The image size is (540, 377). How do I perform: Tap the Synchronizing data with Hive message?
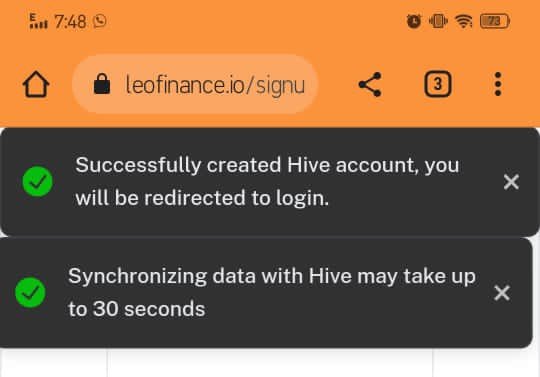pos(272,292)
